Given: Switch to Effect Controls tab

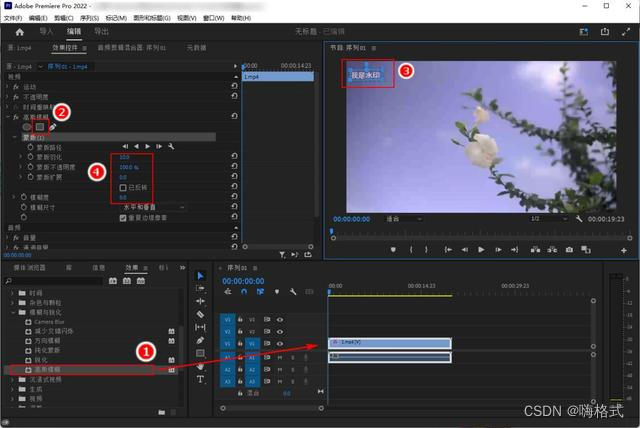Looking at the screenshot, I should pyautogui.click(x=65, y=48).
